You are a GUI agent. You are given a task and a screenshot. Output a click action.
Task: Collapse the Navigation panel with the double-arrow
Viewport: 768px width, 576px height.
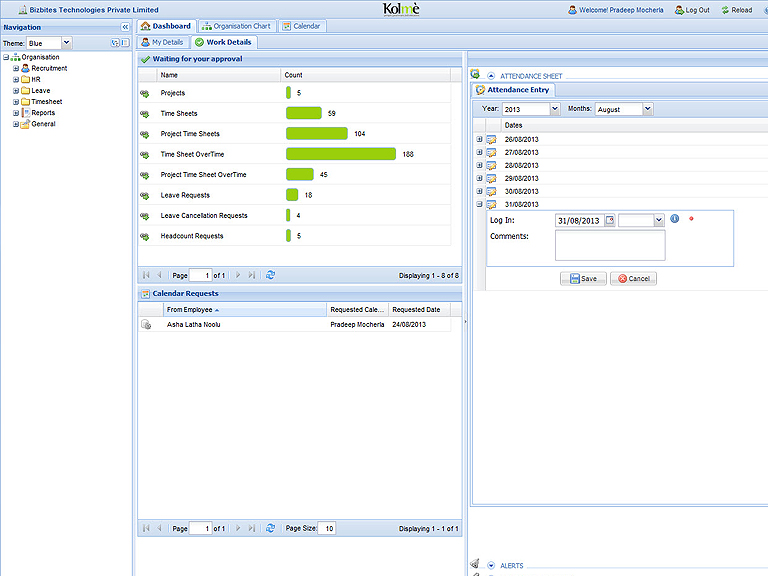point(125,27)
